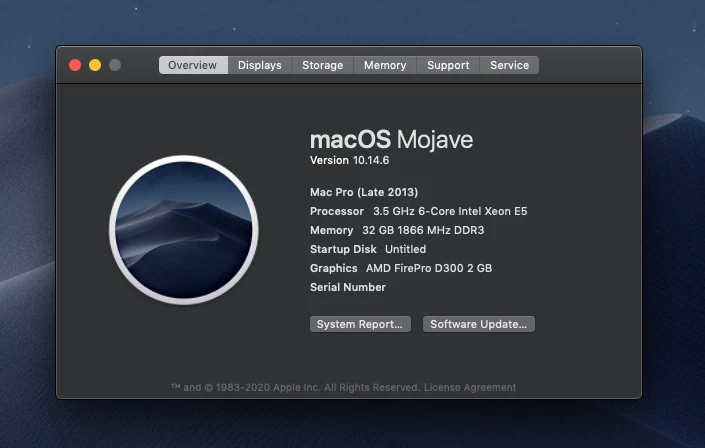The image size is (705, 448).
Task: Click the Graphics label
Action: (x=334, y=268)
